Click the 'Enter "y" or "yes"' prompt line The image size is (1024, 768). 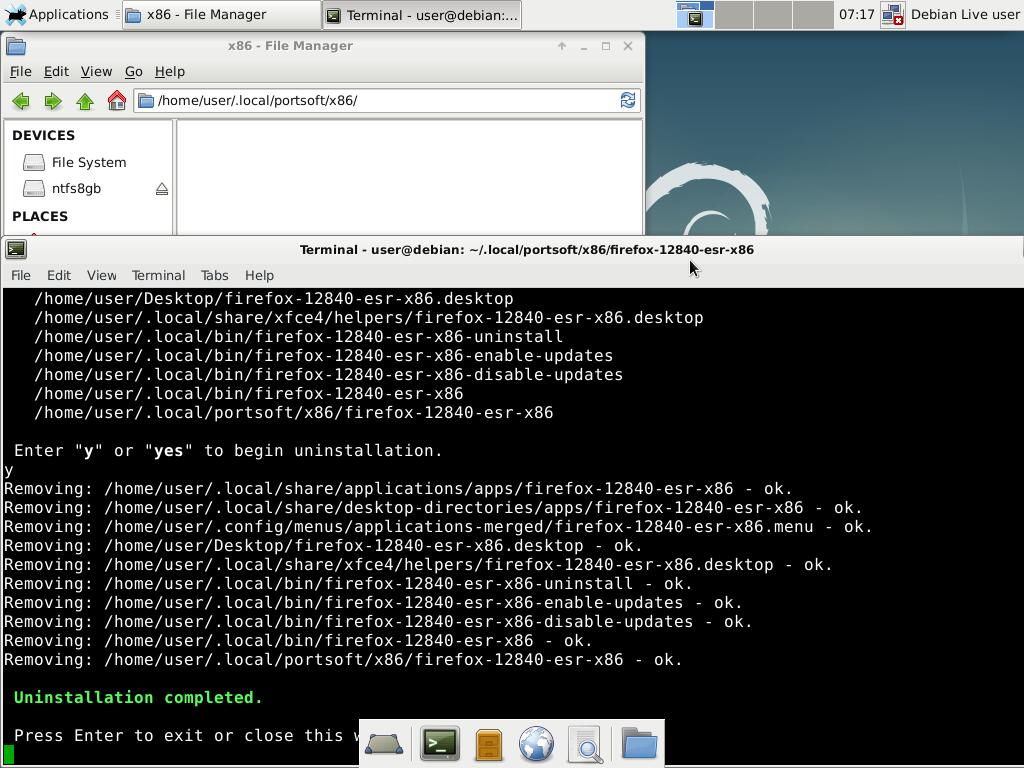228,451
